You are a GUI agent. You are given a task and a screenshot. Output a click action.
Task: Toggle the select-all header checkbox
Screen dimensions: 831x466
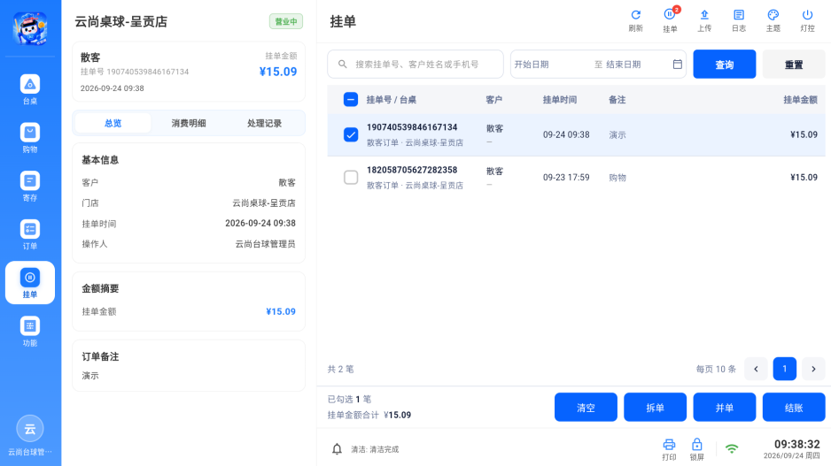(350, 100)
